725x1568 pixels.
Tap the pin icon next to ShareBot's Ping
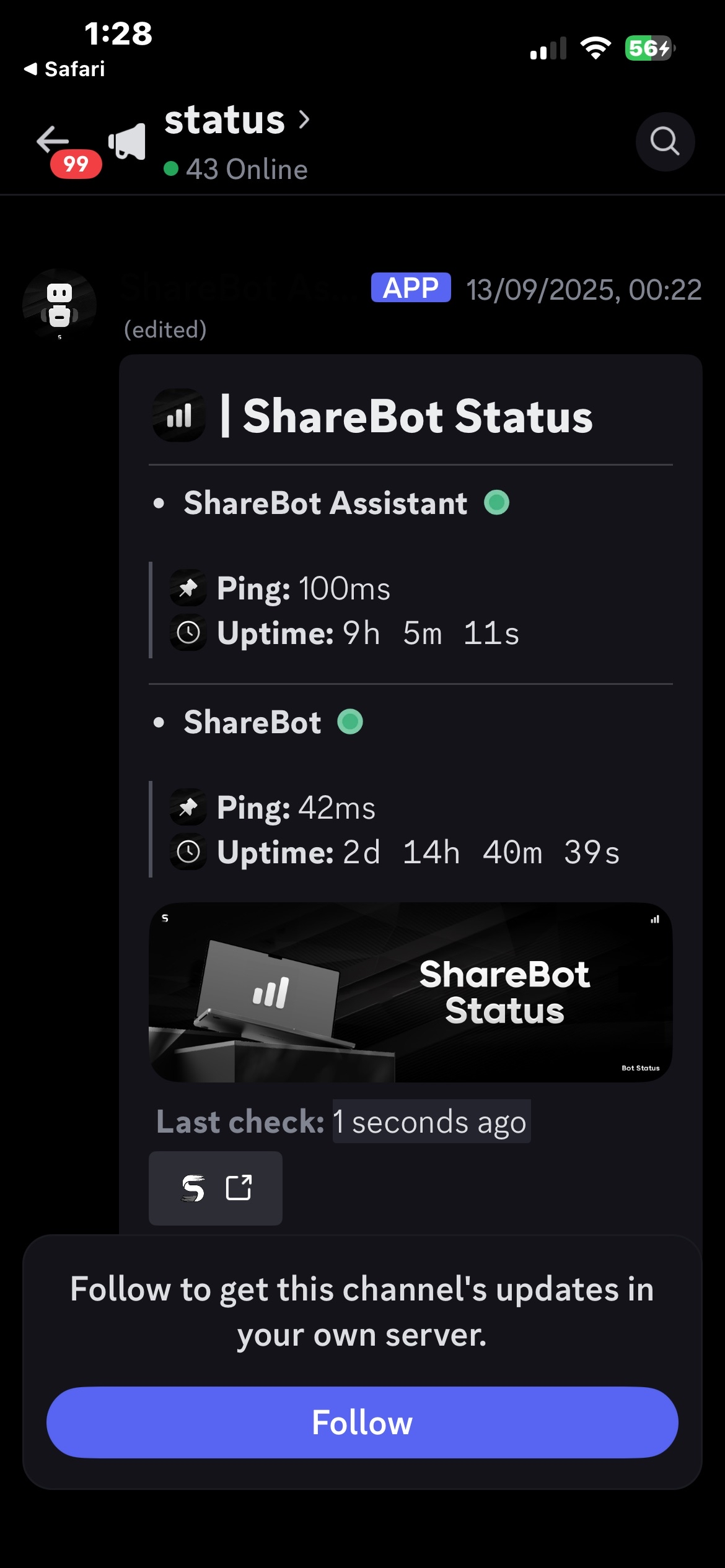189,807
